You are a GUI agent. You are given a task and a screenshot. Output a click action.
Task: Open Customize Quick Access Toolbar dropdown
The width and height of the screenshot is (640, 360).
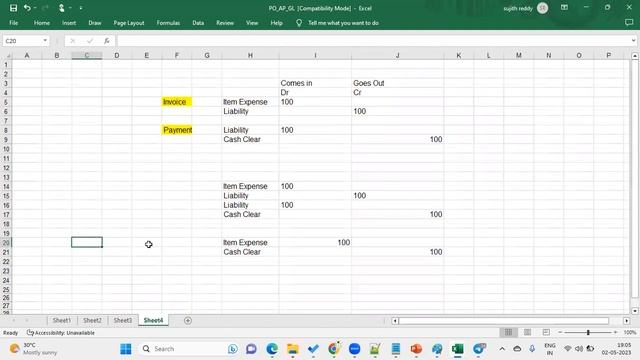81,8
